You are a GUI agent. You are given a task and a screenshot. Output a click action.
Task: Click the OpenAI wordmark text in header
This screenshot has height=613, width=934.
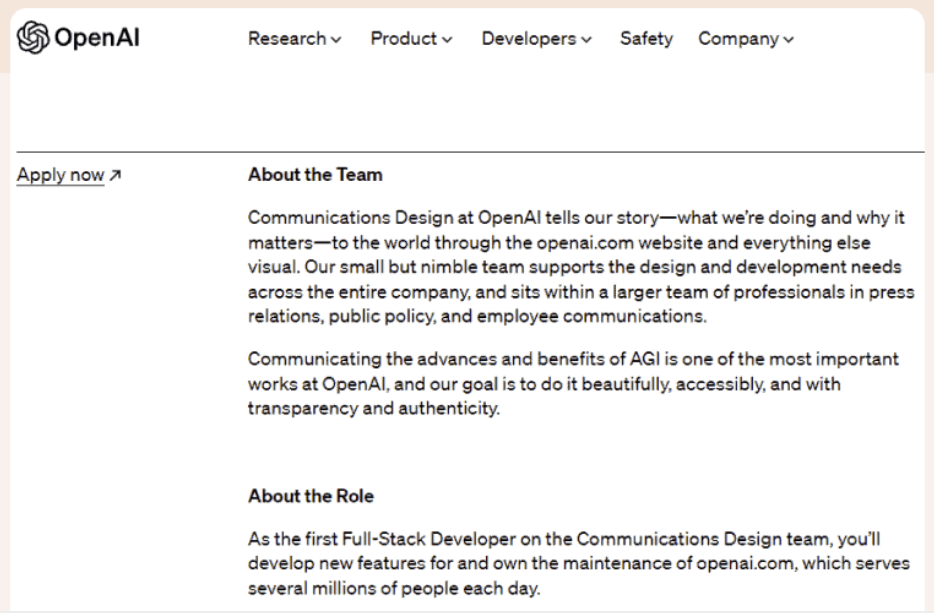(x=97, y=38)
